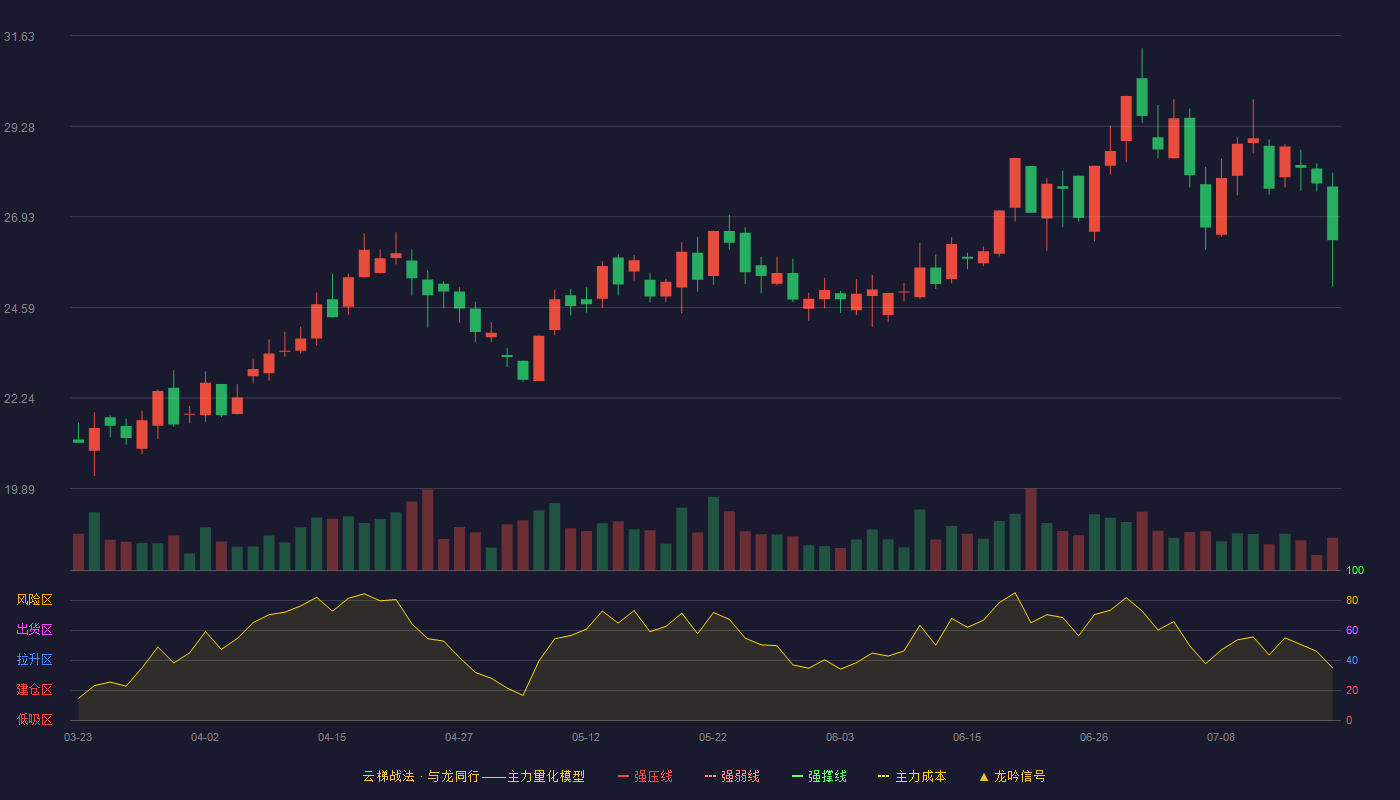The width and height of the screenshot is (1400, 800).
Task: Click the 拉升区 zone label
Action: pos(34,660)
